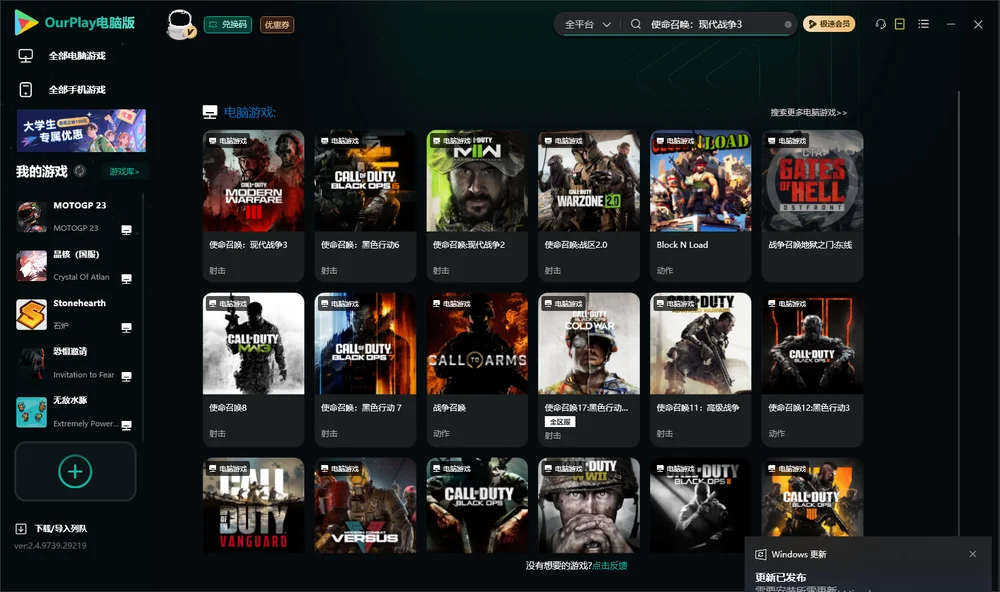This screenshot has height=592, width=1000.
Task: Open 下载/导入列队 download queue
Action: tap(61, 529)
